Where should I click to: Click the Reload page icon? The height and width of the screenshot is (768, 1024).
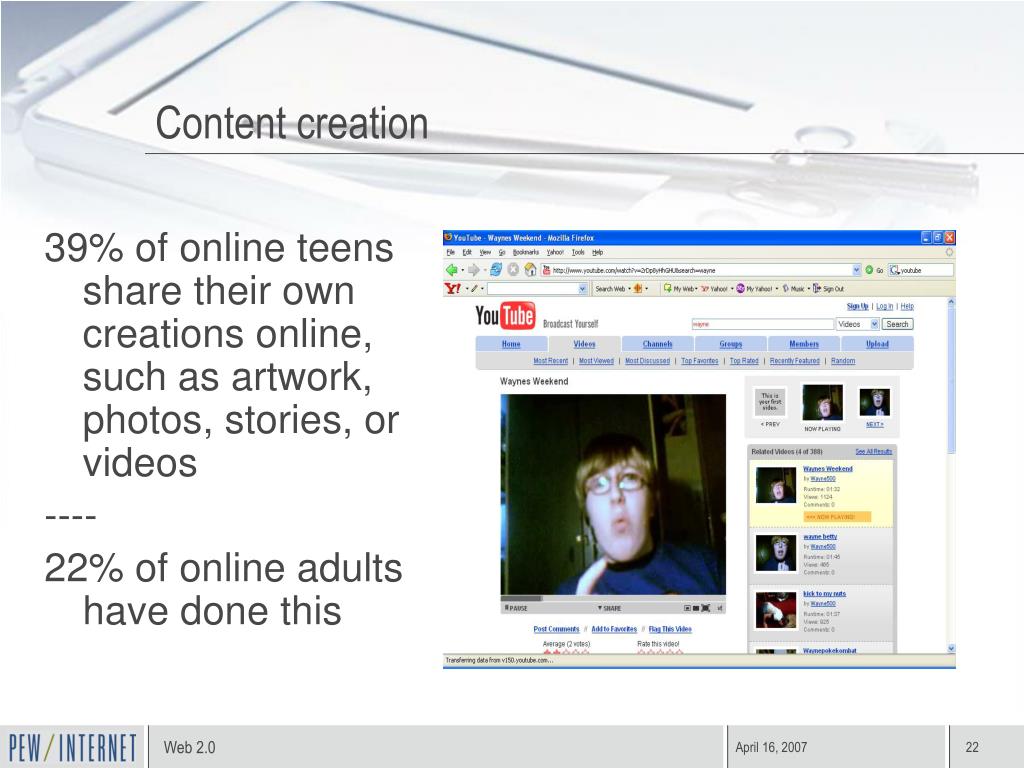pos(496,270)
